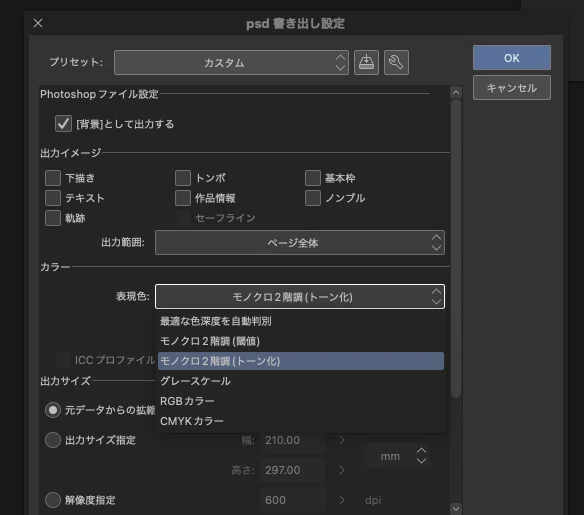Enable the 下描き checkbox
This screenshot has height=515, width=584.
coord(53,178)
